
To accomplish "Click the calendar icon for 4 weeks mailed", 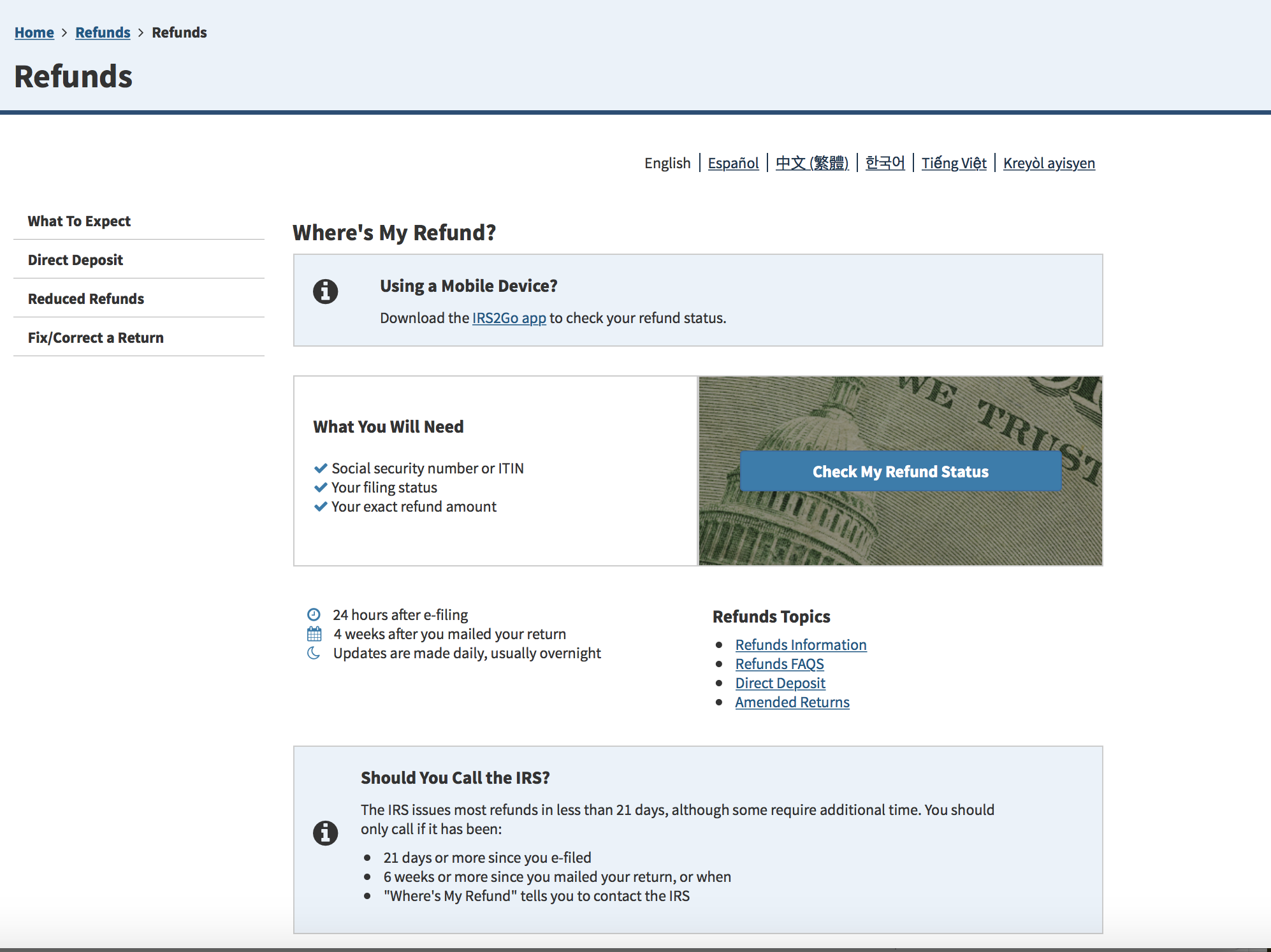I will tap(314, 634).
